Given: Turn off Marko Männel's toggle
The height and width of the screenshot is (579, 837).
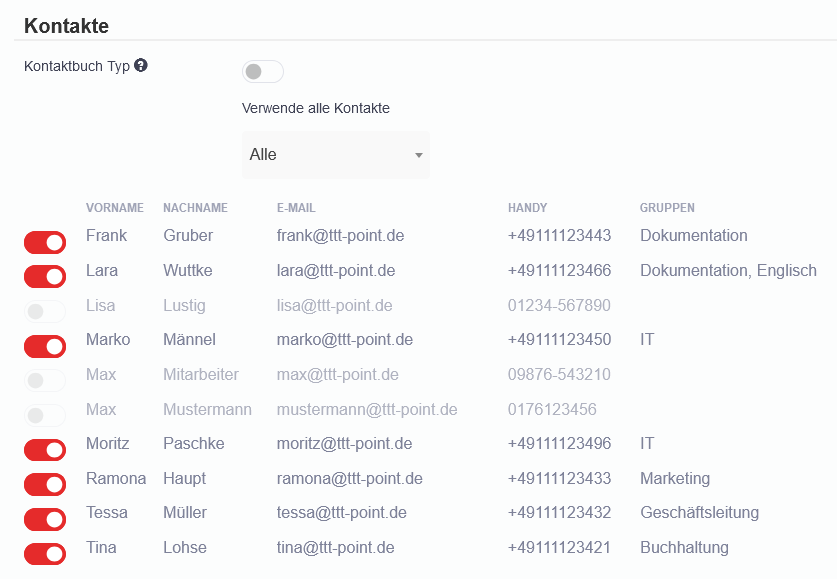Looking at the screenshot, I should (45, 346).
